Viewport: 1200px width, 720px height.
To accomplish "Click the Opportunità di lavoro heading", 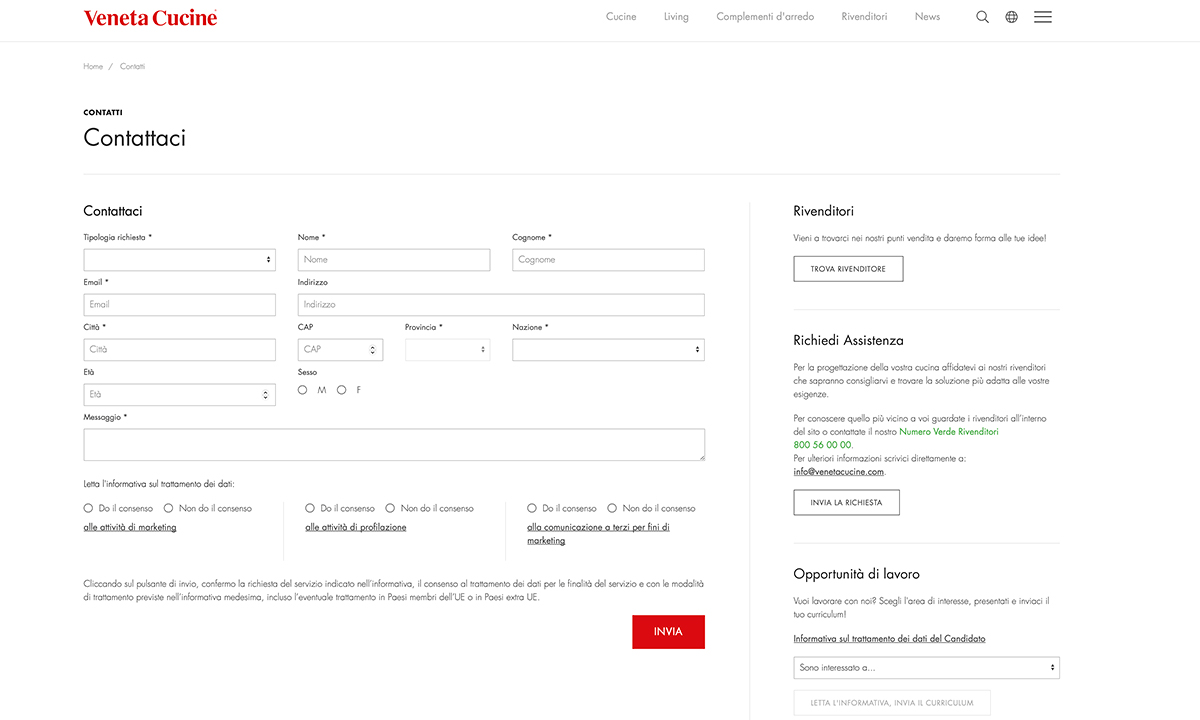I will [856, 574].
